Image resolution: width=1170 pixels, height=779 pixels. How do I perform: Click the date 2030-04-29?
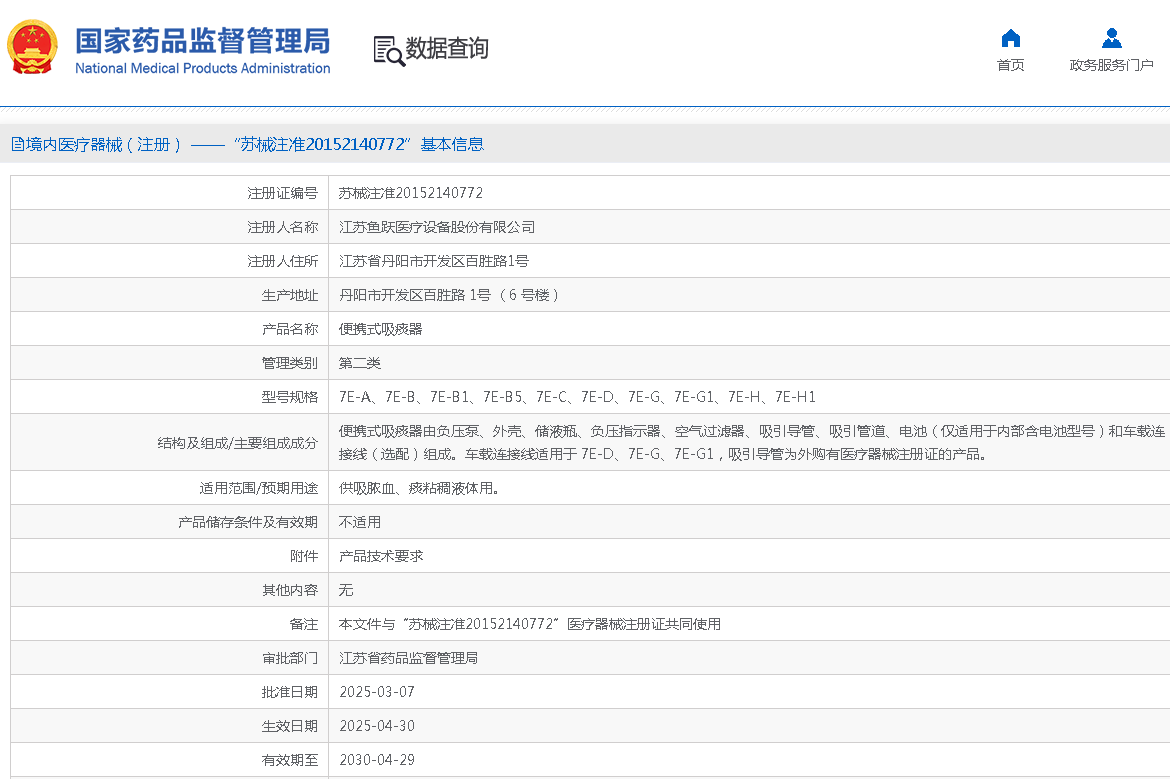click(377, 760)
